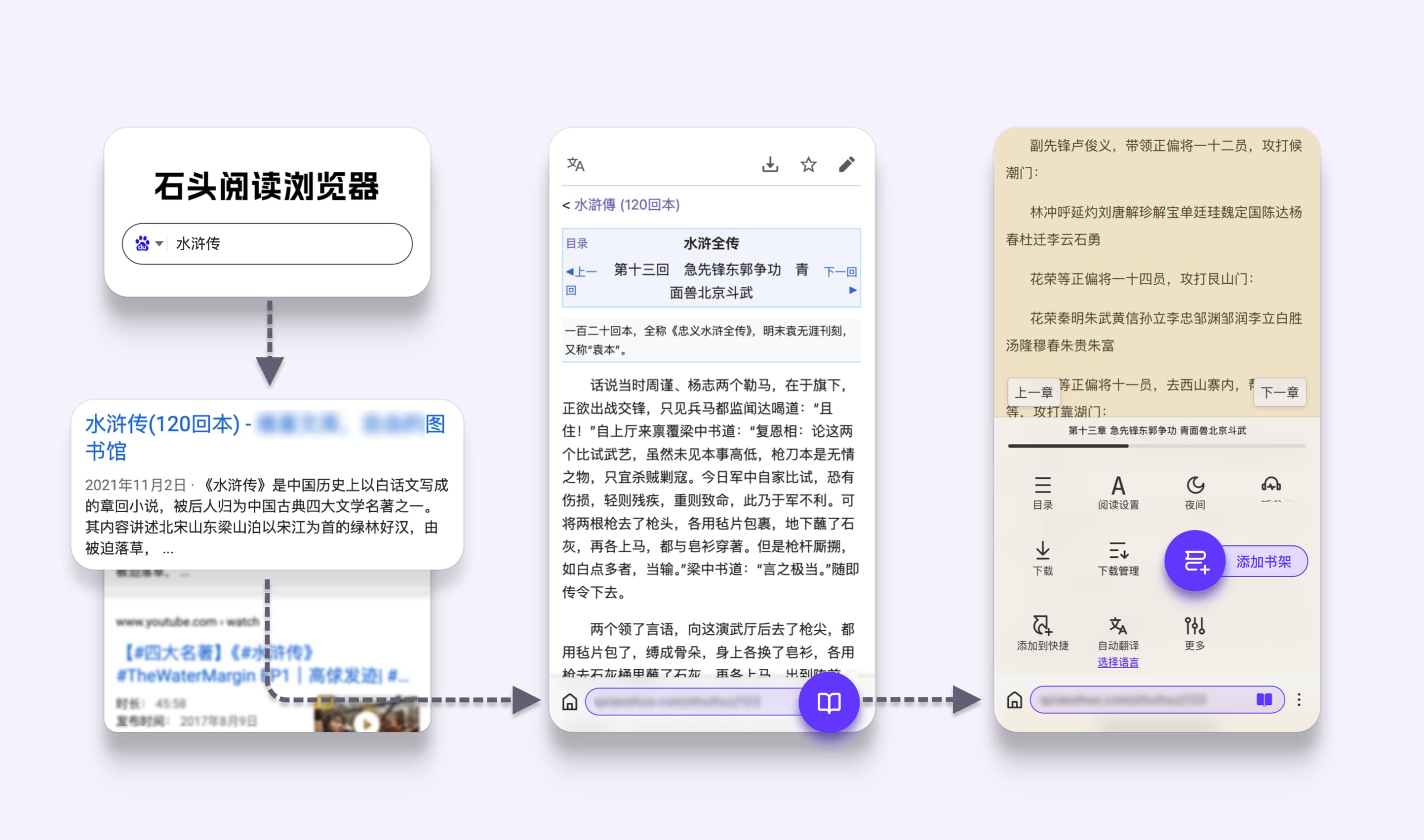Expand the search engine dropdown arrow
1424x840 pixels.
pyautogui.click(x=159, y=244)
